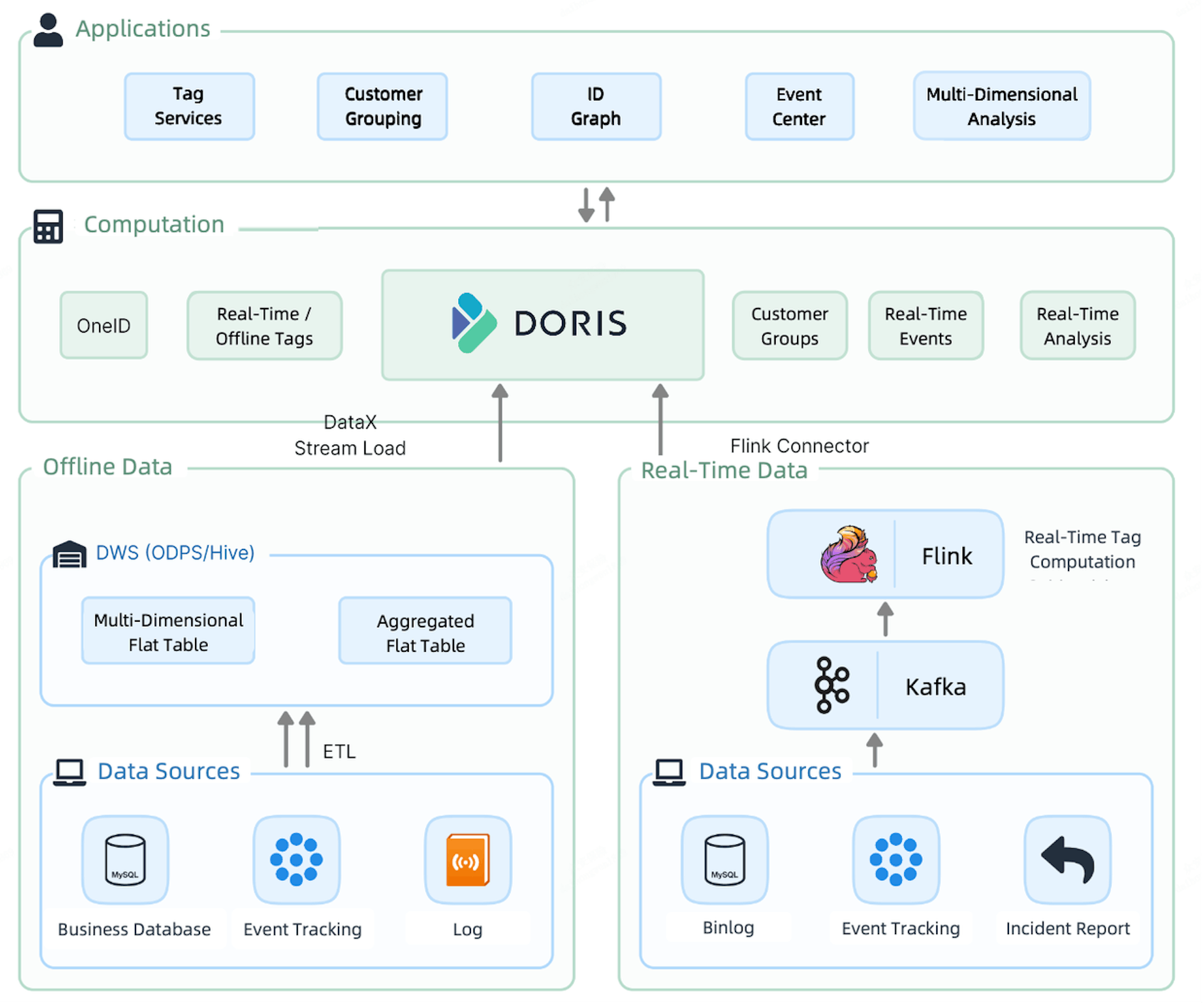This screenshot has height=1005, width=1204.
Task: Click the Incident Report arrow icon
Action: [1066, 861]
